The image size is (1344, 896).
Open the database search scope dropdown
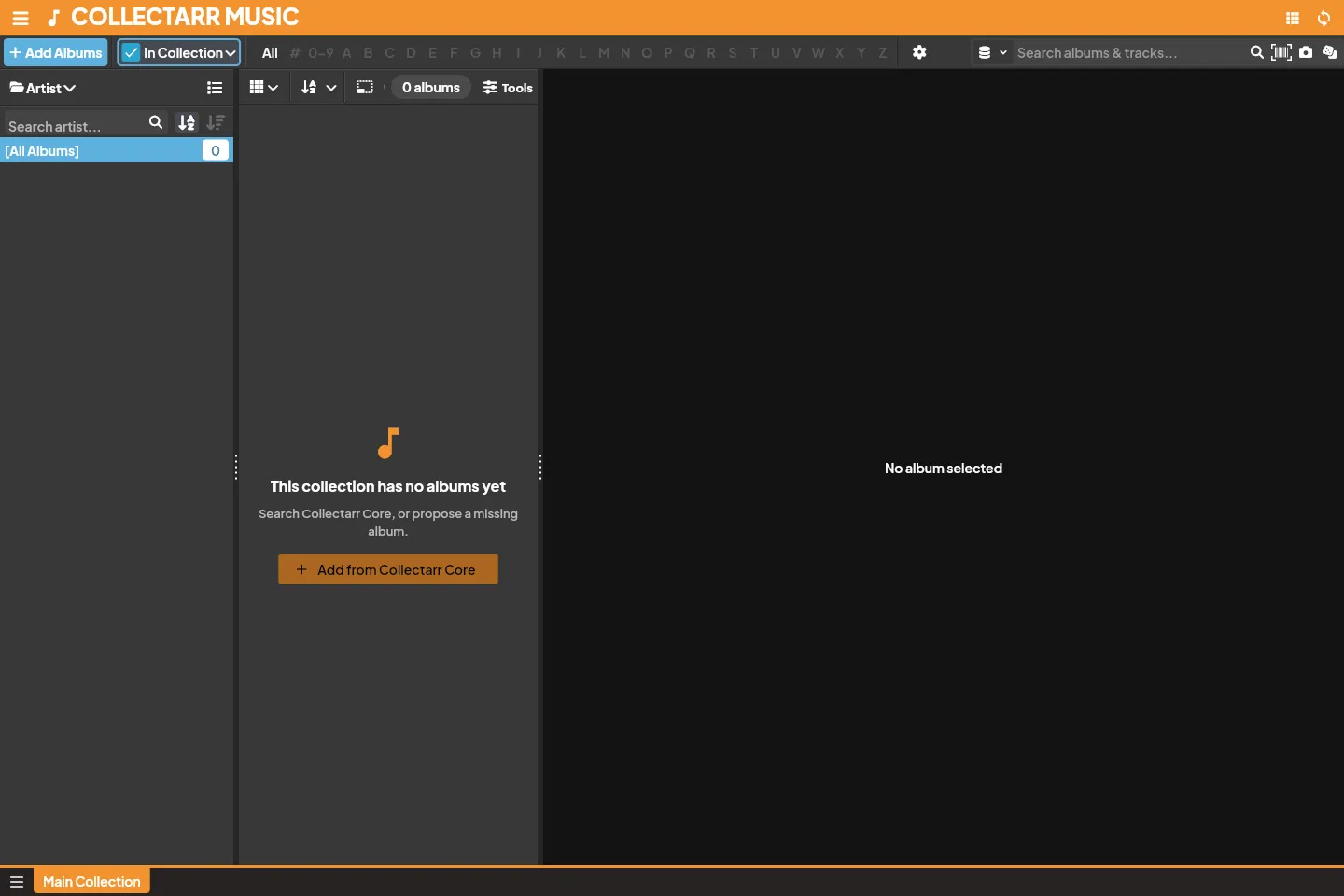pyautogui.click(x=992, y=52)
